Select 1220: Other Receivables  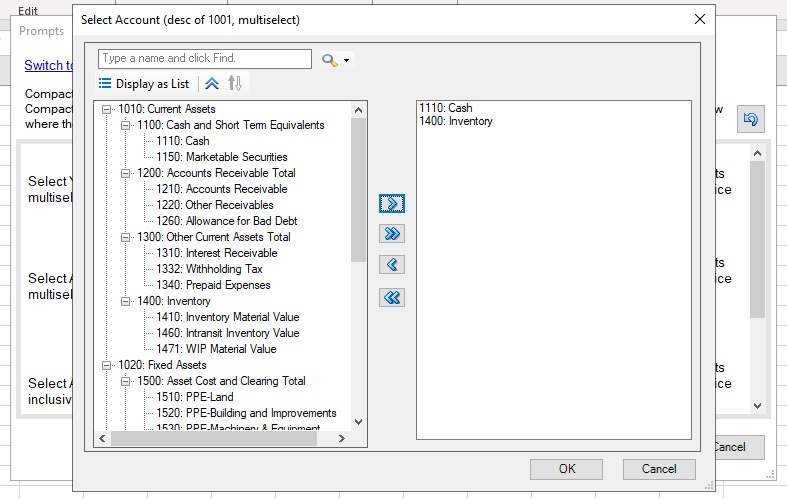coord(214,205)
